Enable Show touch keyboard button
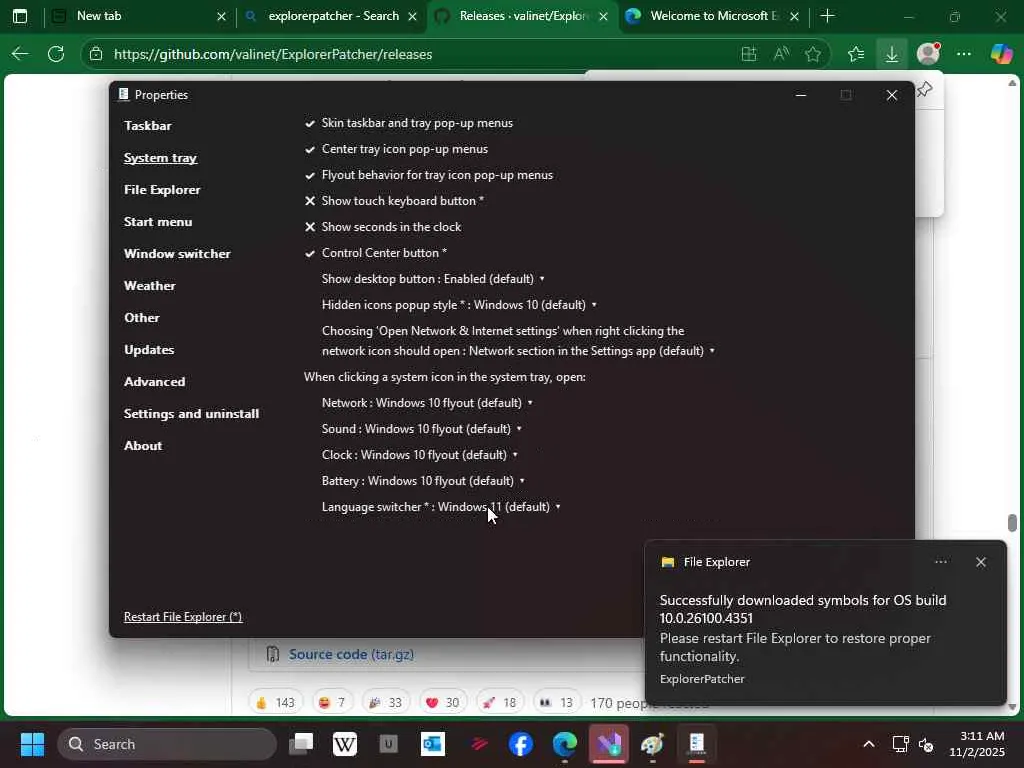Image resolution: width=1024 pixels, height=768 pixels. [x=394, y=200]
